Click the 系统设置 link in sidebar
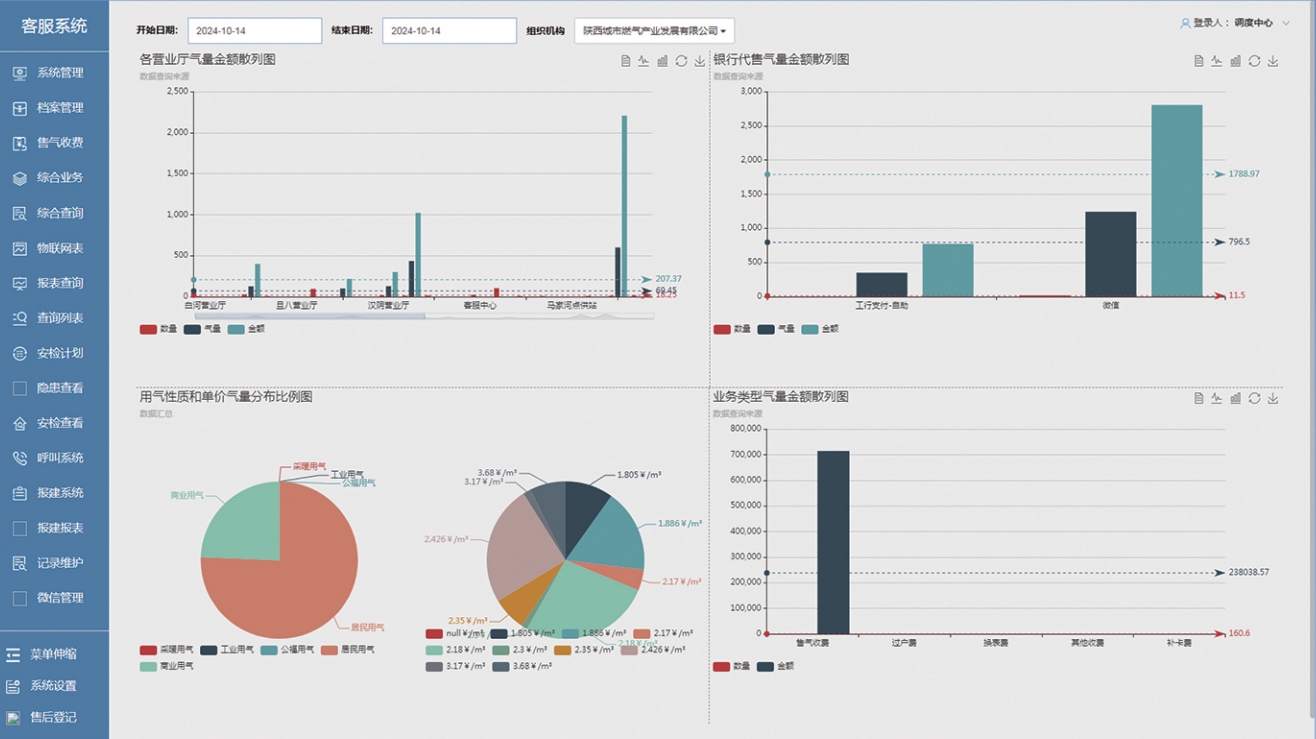 (x=53, y=686)
